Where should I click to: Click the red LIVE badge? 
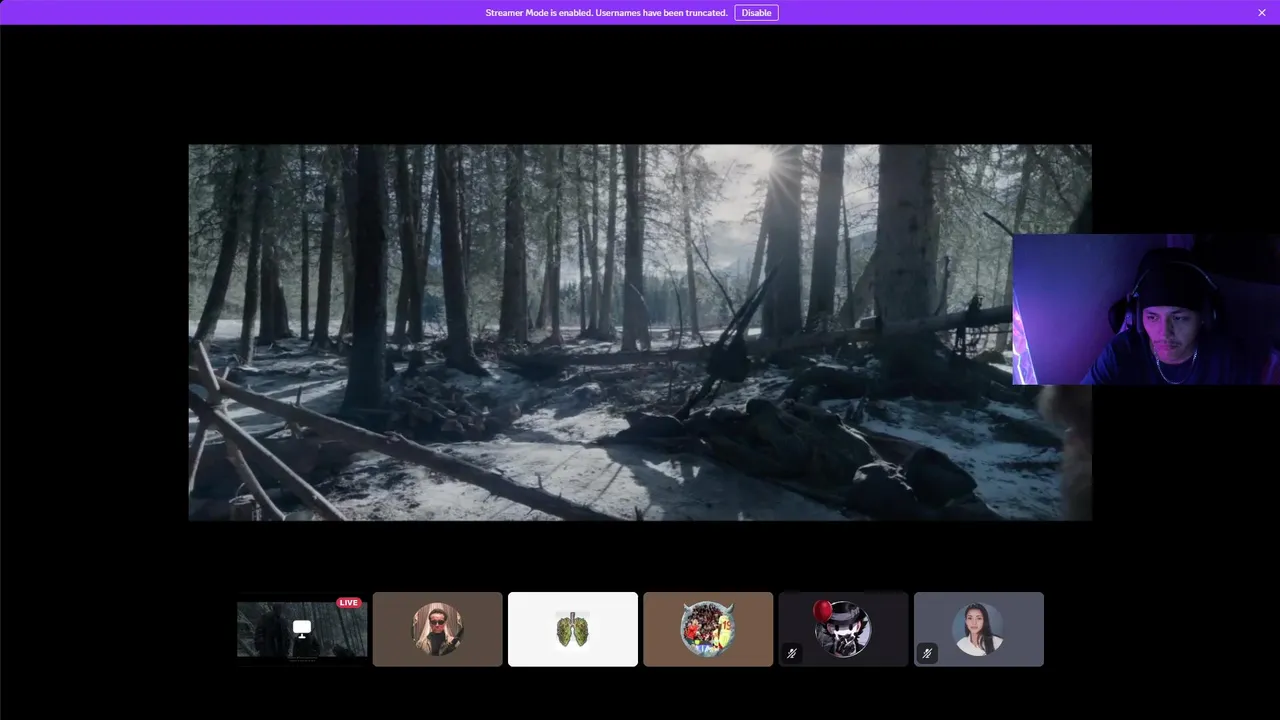pos(348,602)
